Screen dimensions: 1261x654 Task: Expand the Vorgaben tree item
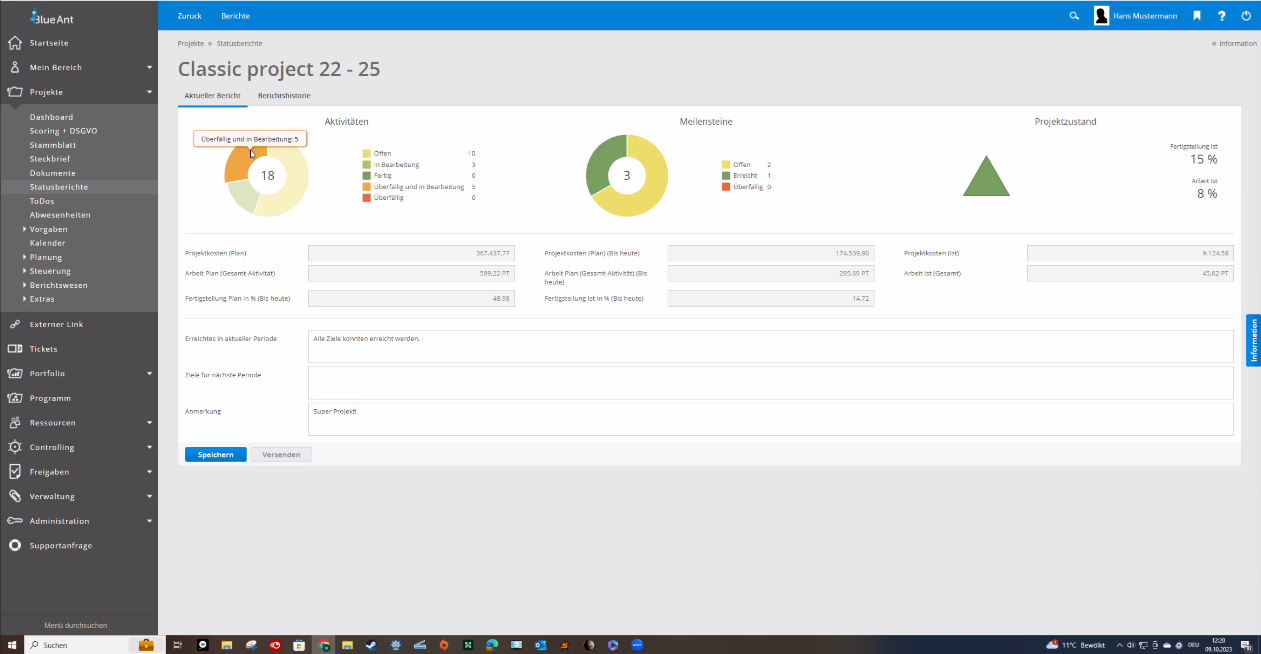pos(25,229)
